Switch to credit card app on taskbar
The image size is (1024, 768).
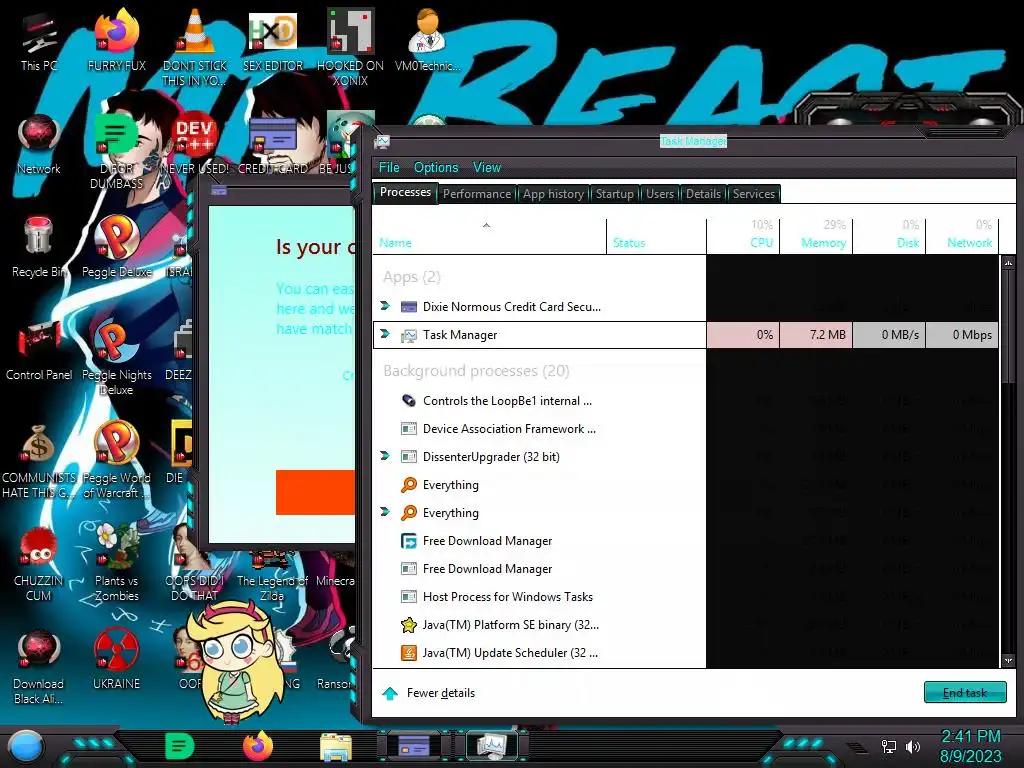tap(414, 746)
